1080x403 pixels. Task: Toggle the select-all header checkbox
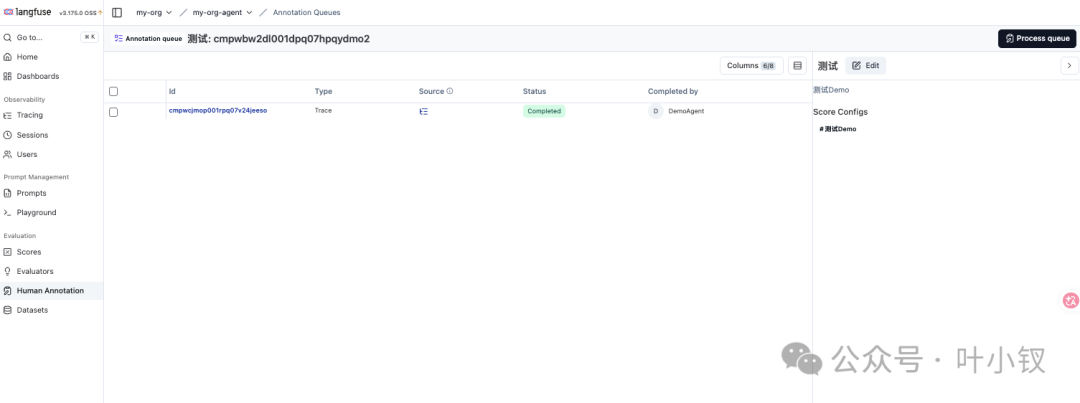(114, 91)
